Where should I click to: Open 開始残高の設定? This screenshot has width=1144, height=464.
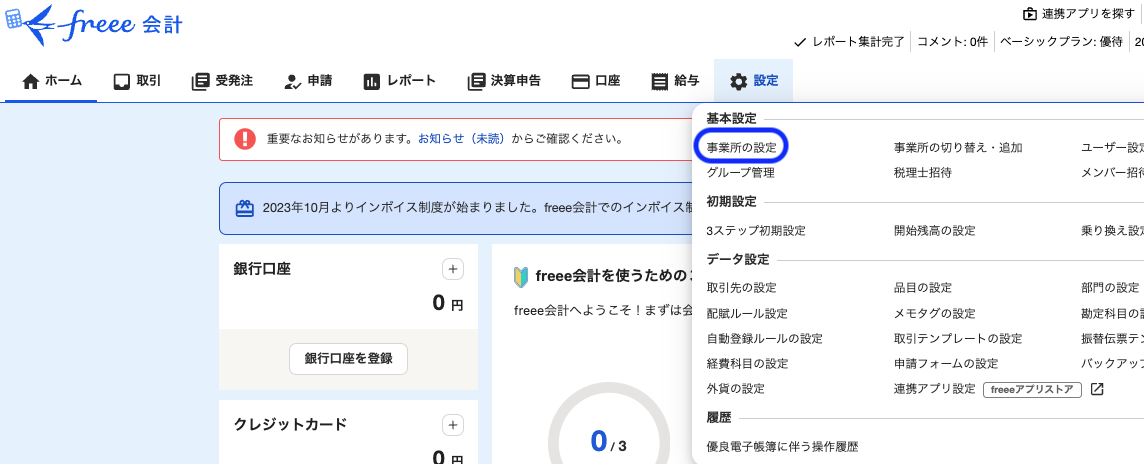pos(935,231)
